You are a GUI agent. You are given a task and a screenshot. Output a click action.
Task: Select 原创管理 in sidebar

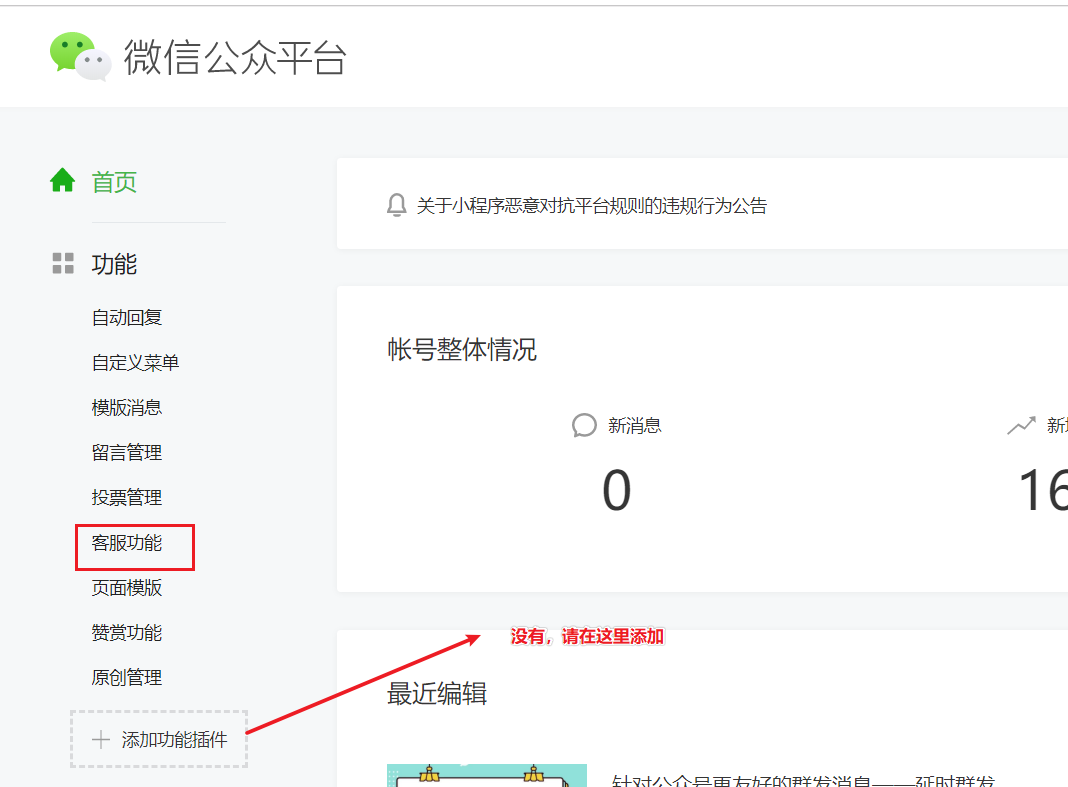[127, 677]
